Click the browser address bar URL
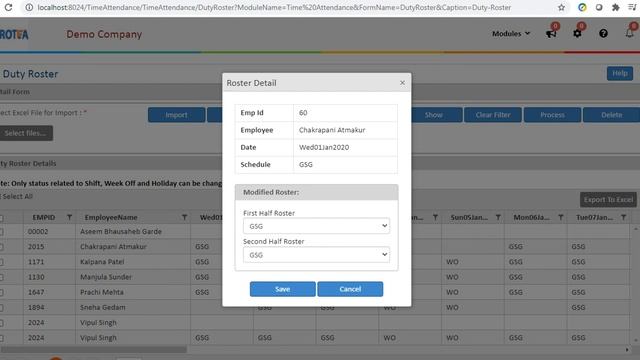This screenshot has width=640, height=360. click(x=274, y=7)
